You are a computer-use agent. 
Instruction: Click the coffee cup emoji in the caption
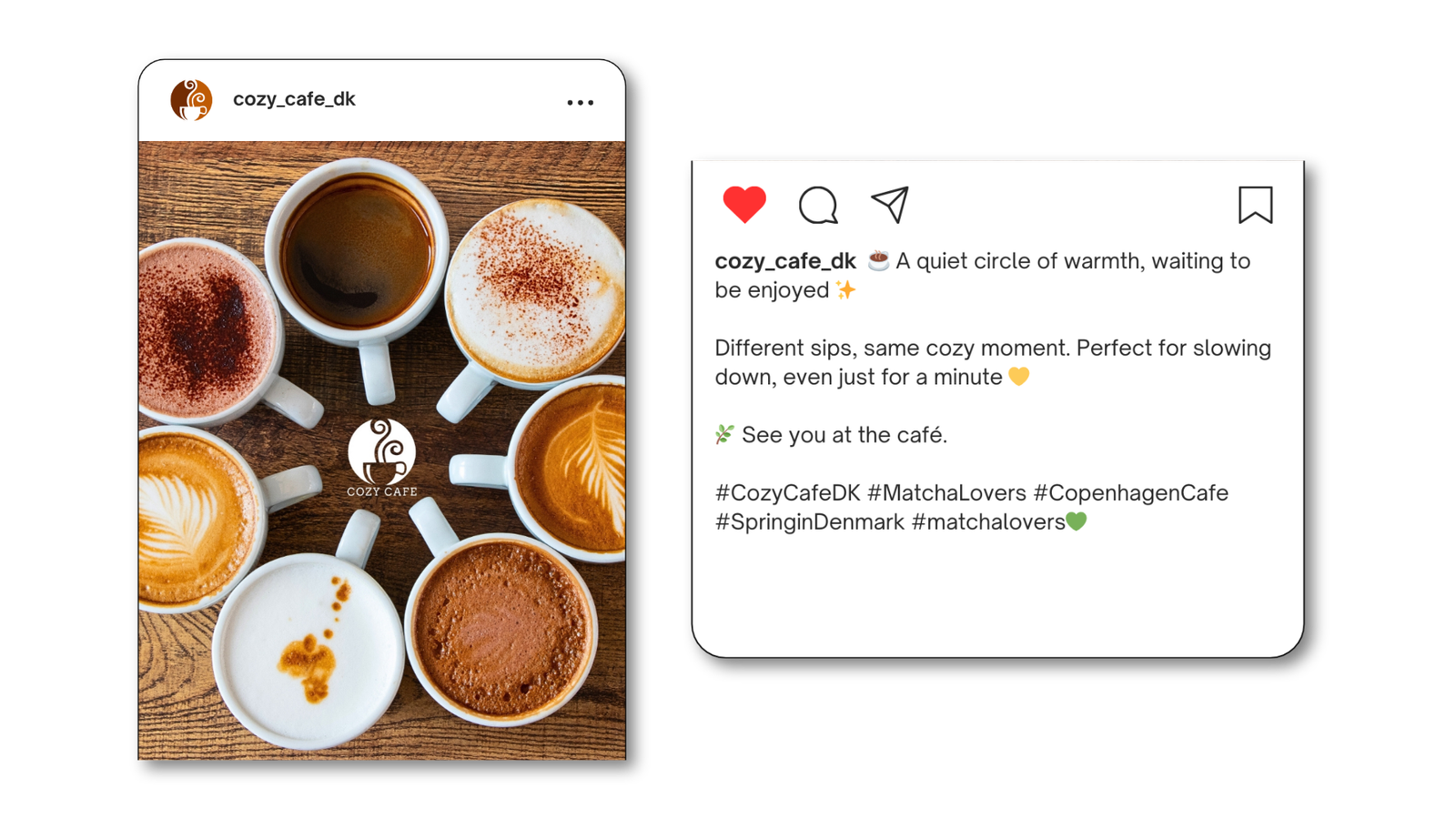pyautogui.click(x=878, y=261)
